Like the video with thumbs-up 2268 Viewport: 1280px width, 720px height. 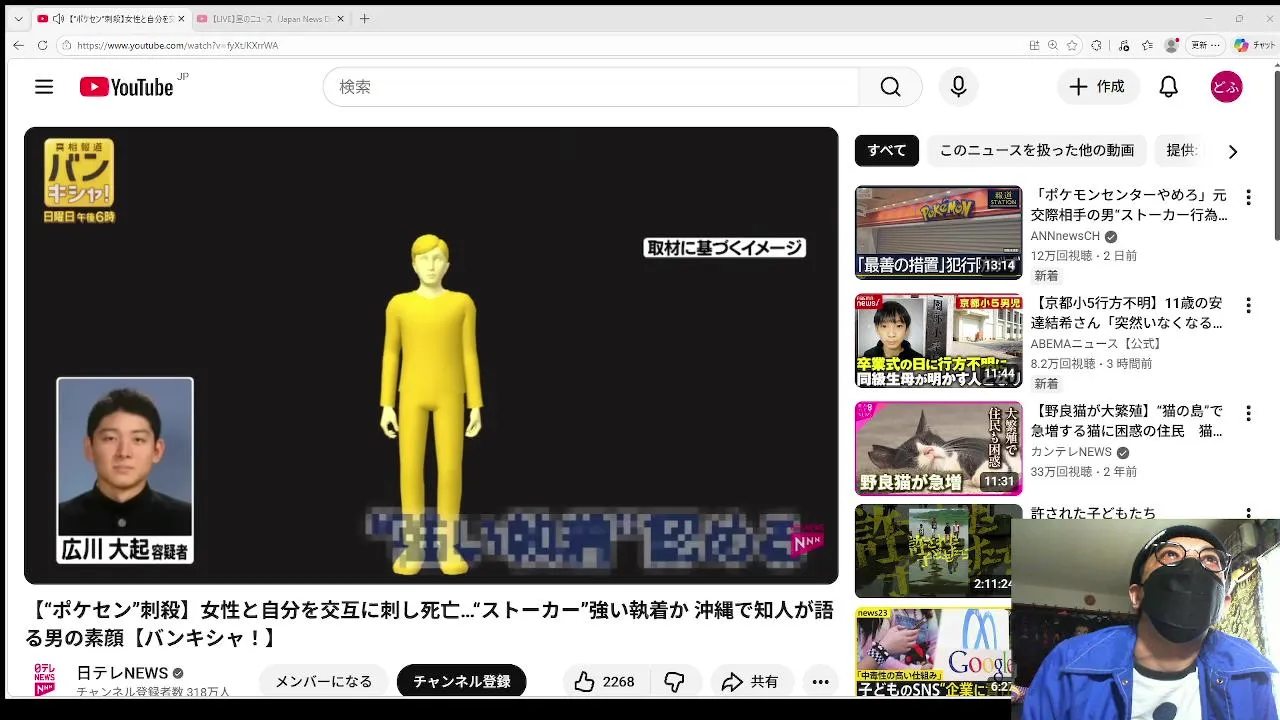pos(605,682)
